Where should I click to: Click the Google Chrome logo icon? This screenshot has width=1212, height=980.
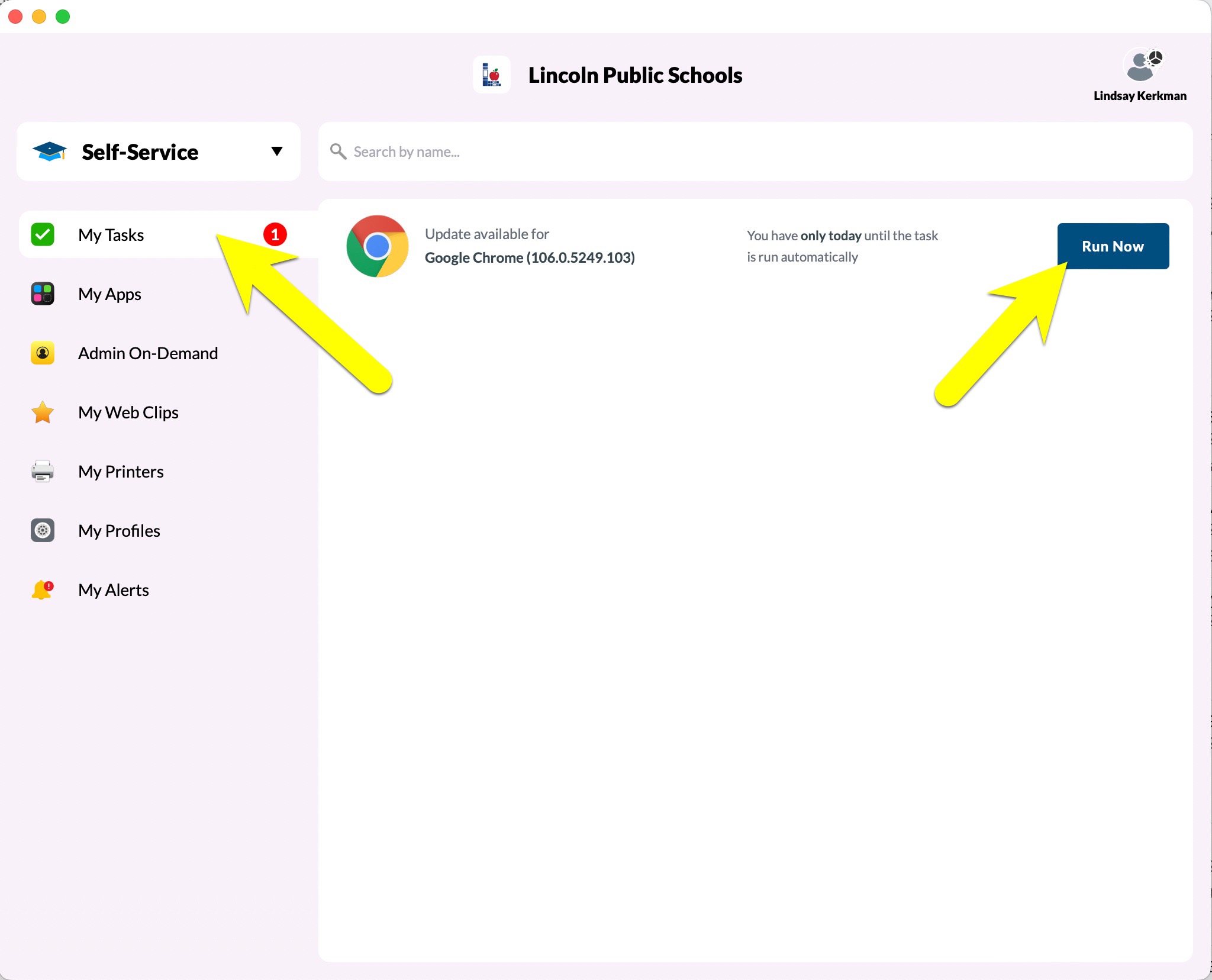click(x=377, y=246)
